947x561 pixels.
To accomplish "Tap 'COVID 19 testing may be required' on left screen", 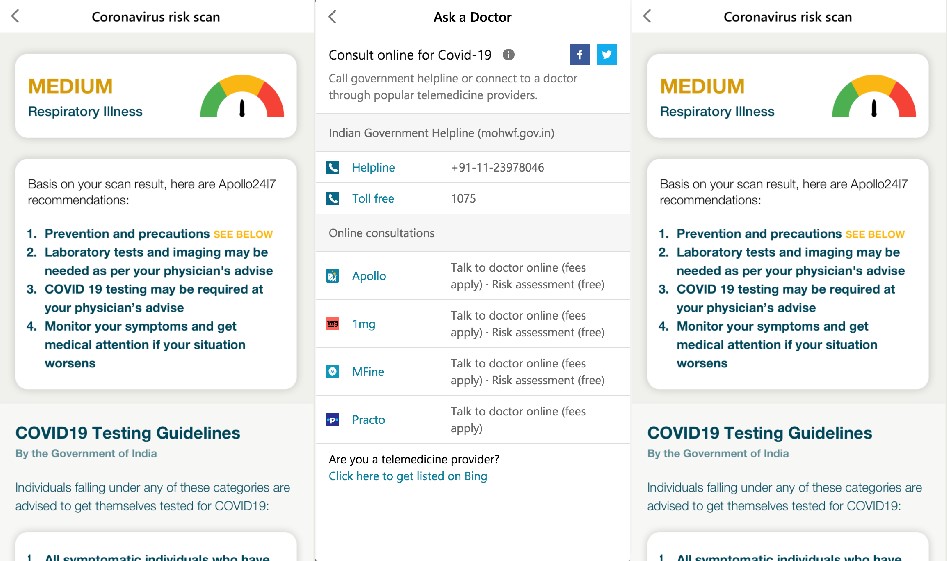I will [153, 298].
